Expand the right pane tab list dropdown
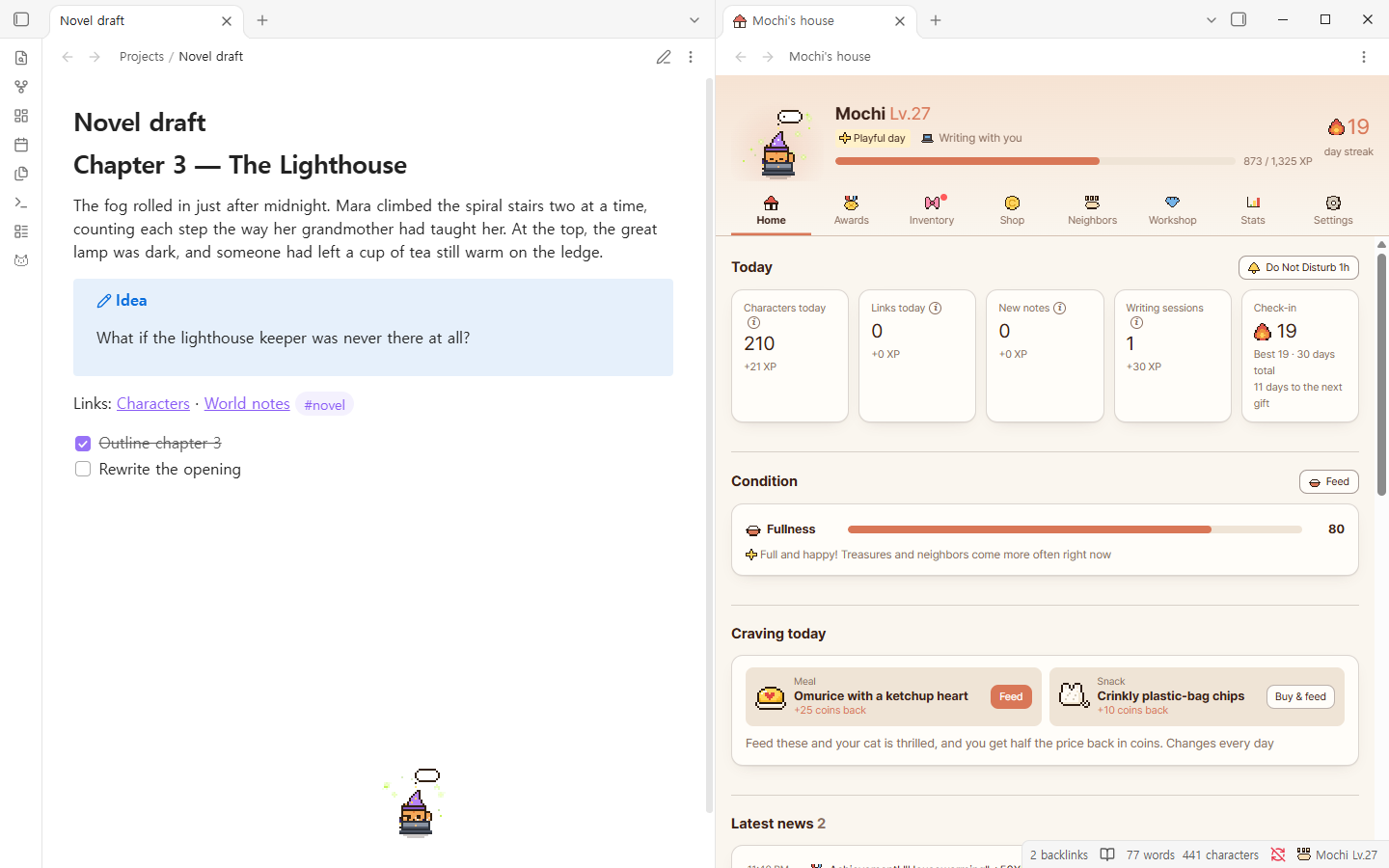The width and height of the screenshot is (1389, 868). [x=1212, y=19]
